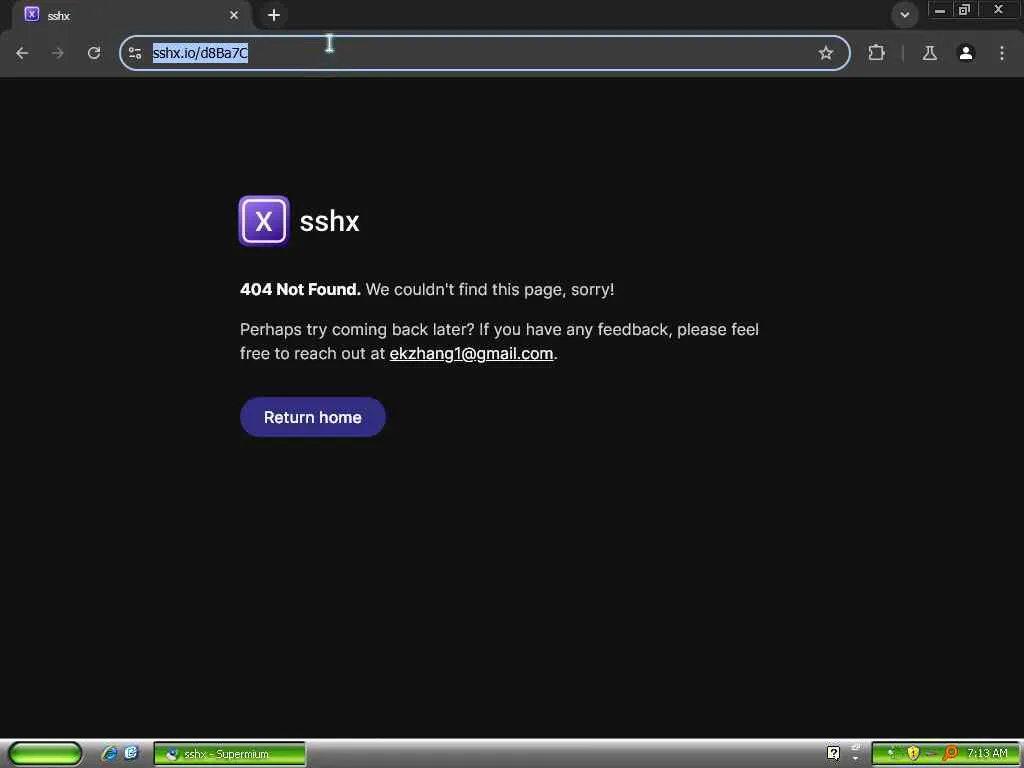Image resolution: width=1024 pixels, height=768 pixels.
Task: Open the profile avatar menu
Action: click(x=966, y=53)
